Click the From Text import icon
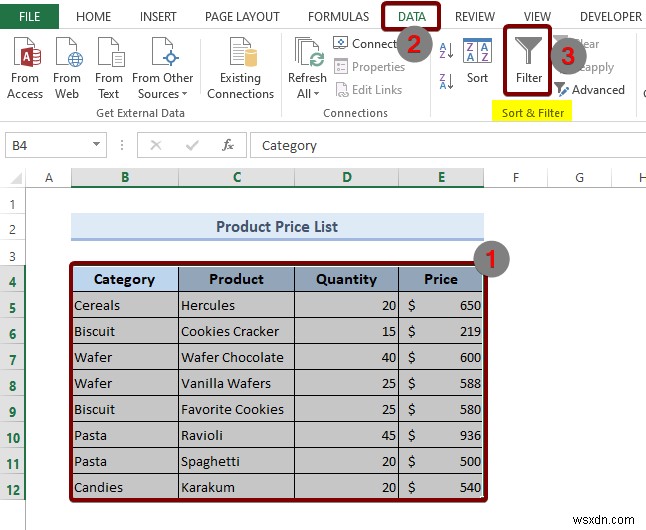The width and height of the screenshot is (646, 530). 110,52
